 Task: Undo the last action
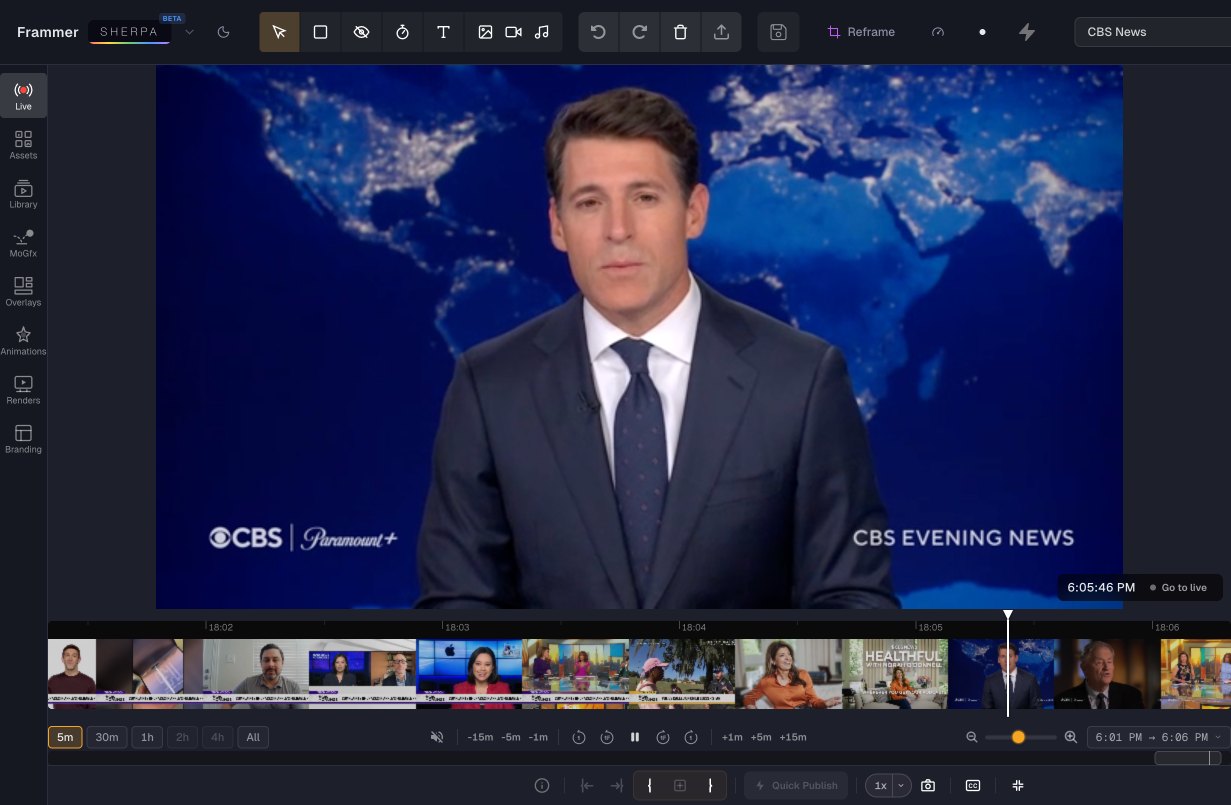point(598,32)
